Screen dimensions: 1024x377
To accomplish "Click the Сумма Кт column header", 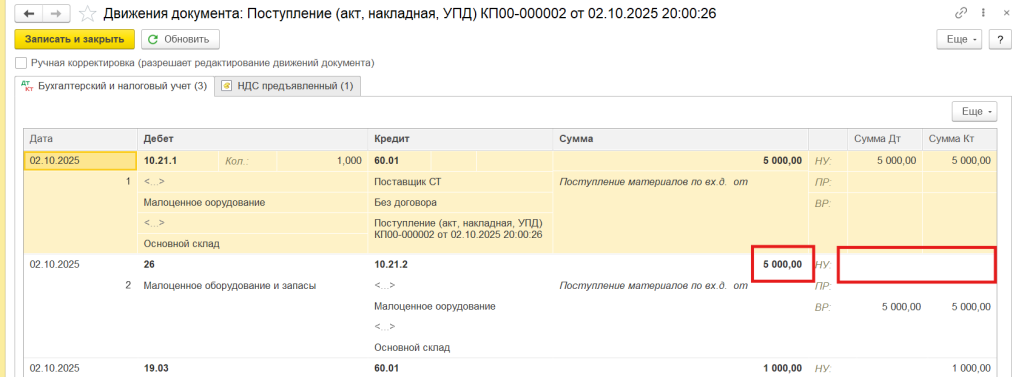I will (959, 139).
